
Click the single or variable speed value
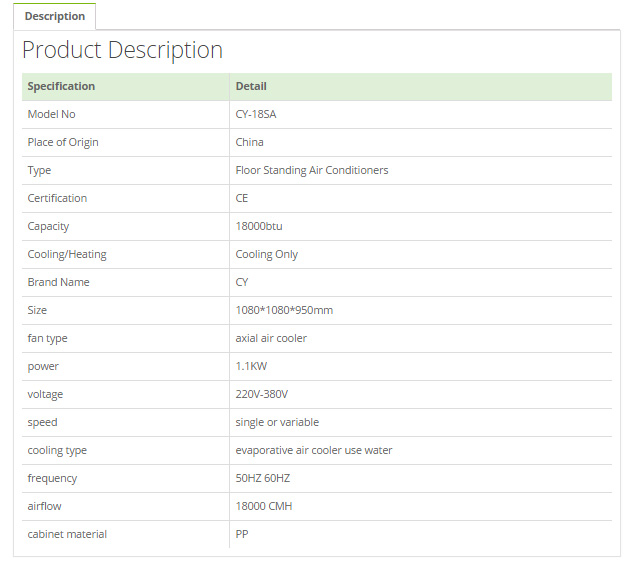pyautogui.click(x=277, y=422)
